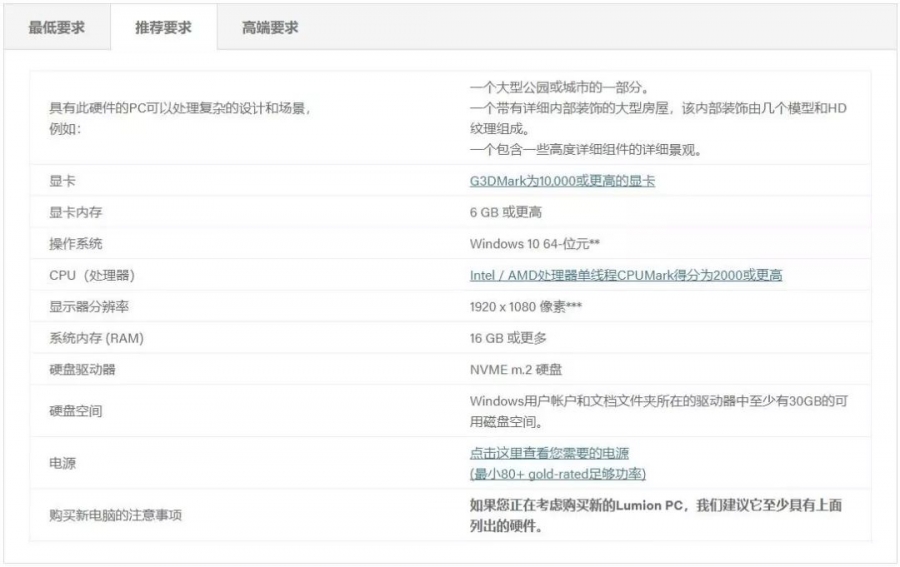
Task: Select the 推荐要求 tab
Action: click(x=163, y=28)
